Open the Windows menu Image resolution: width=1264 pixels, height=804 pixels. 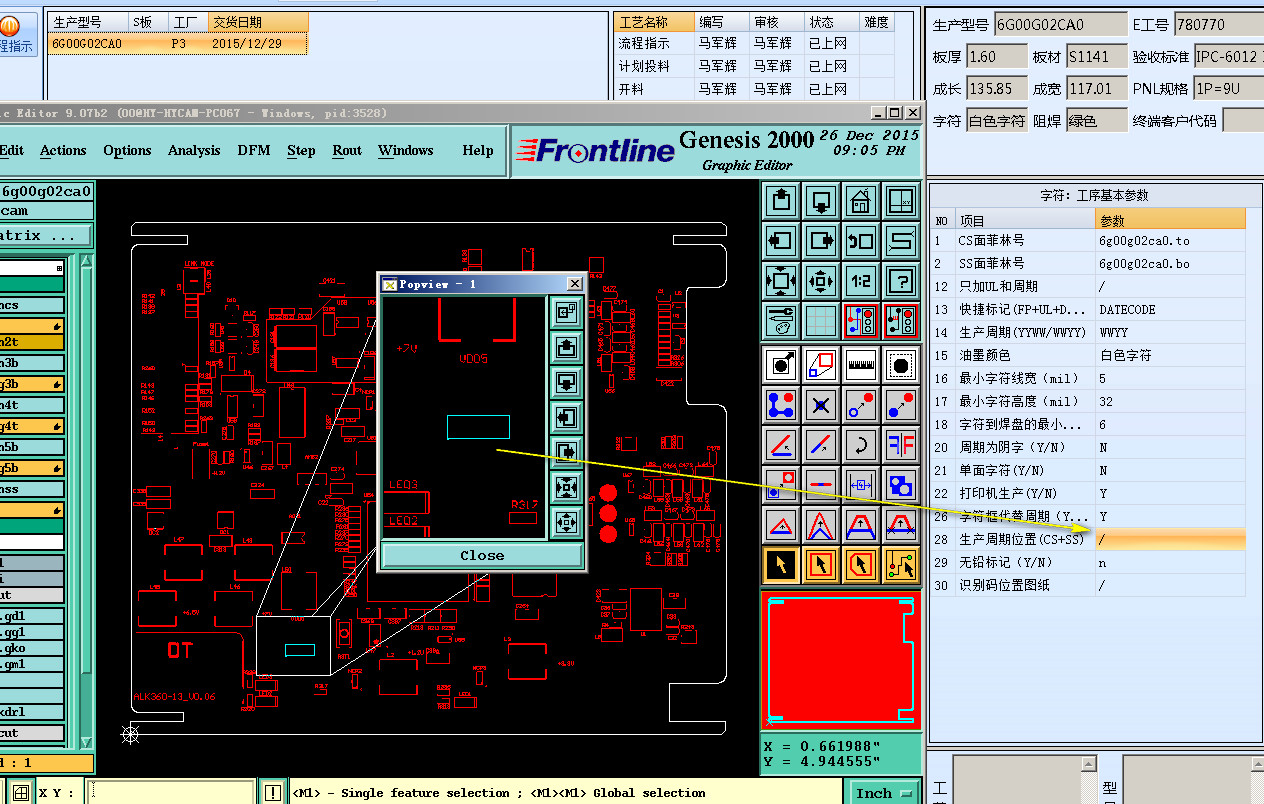pos(406,150)
